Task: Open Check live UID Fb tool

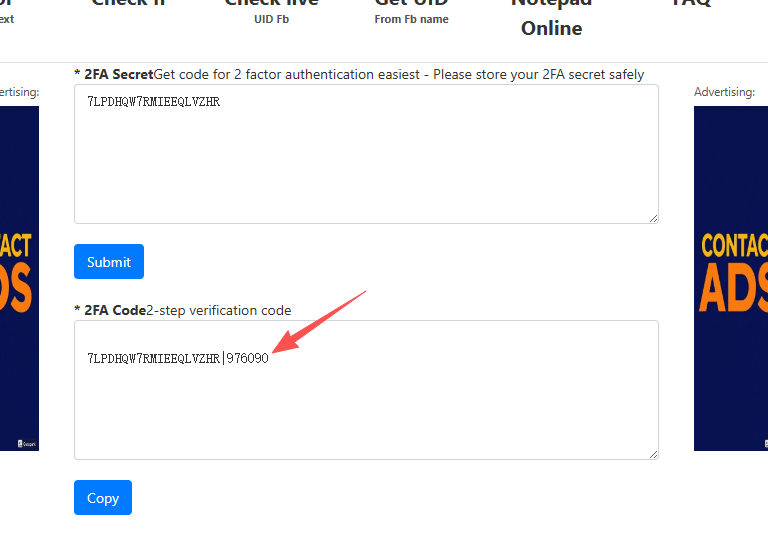Action: click(x=271, y=12)
